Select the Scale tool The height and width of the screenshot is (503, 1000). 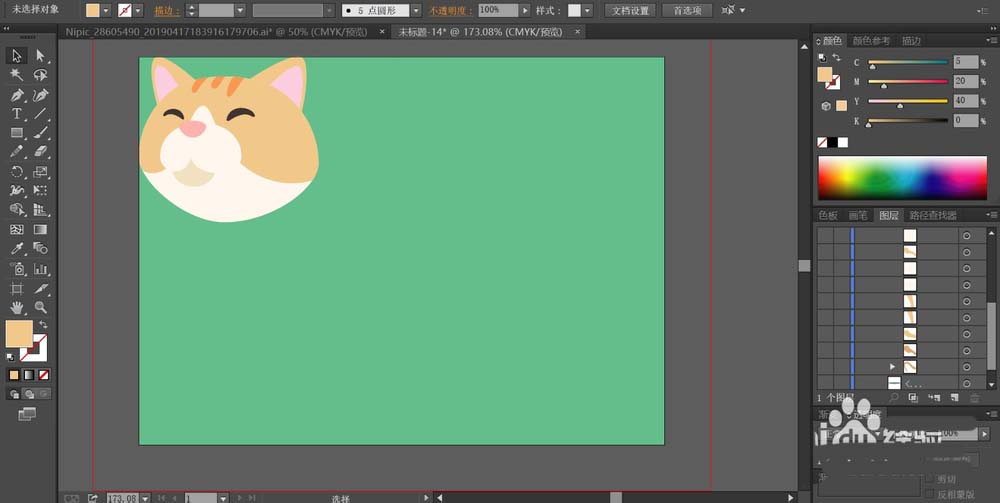40,171
